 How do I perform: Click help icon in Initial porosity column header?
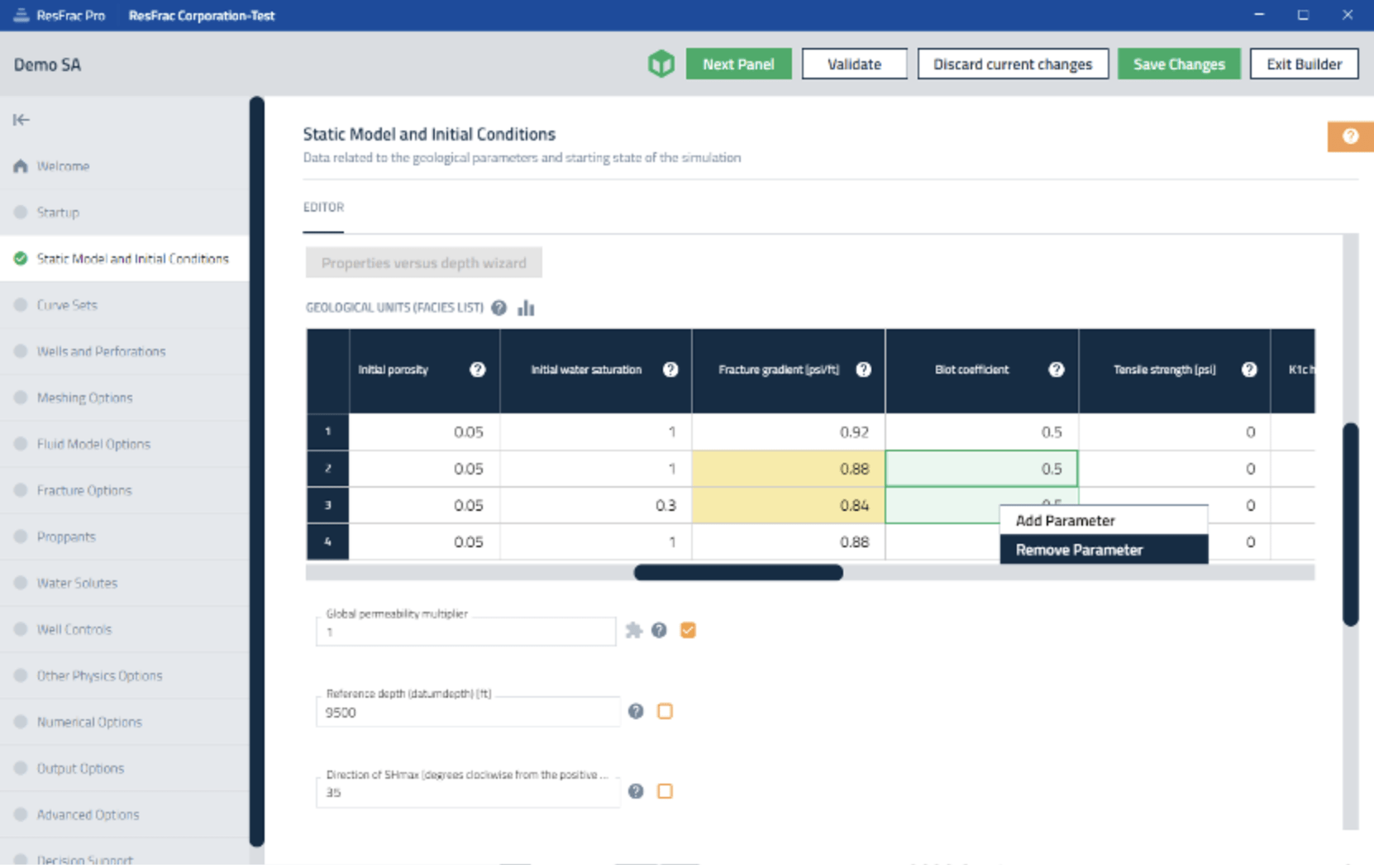tap(477, 370)
